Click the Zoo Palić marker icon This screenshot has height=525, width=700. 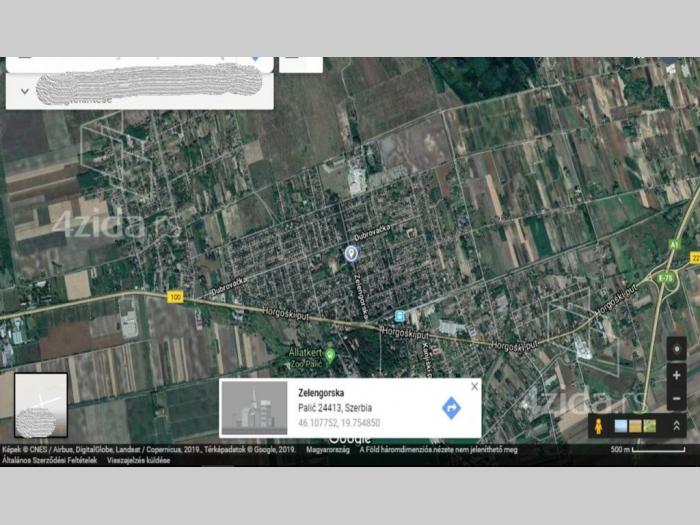pyautogui.click(x=330, y=354)
